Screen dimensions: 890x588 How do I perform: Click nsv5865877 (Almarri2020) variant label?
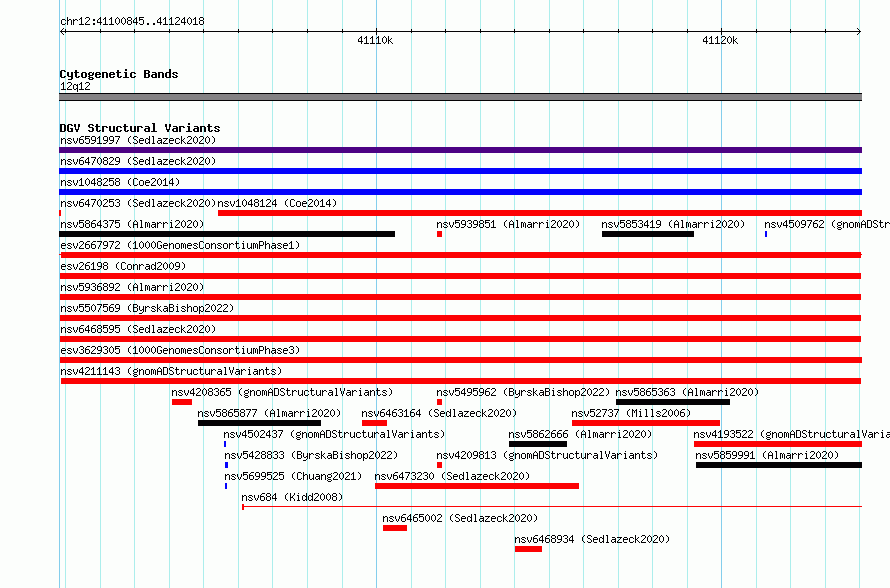[x=270, y=413]
